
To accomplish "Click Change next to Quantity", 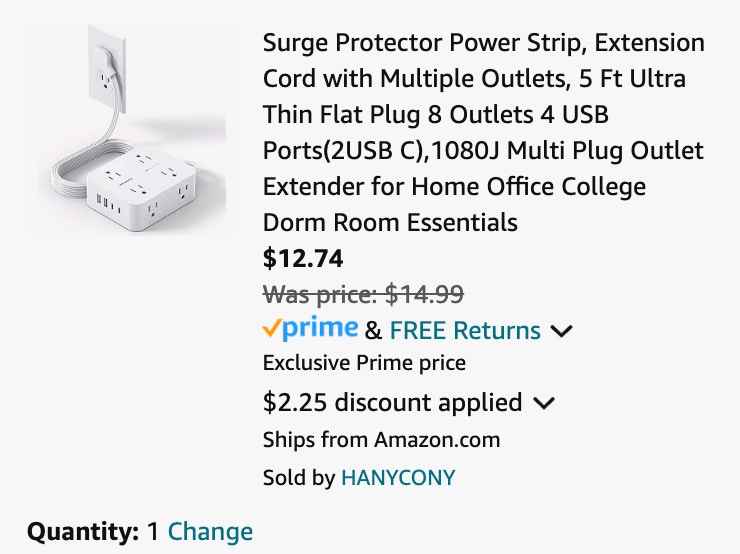I will click(210, 532).
